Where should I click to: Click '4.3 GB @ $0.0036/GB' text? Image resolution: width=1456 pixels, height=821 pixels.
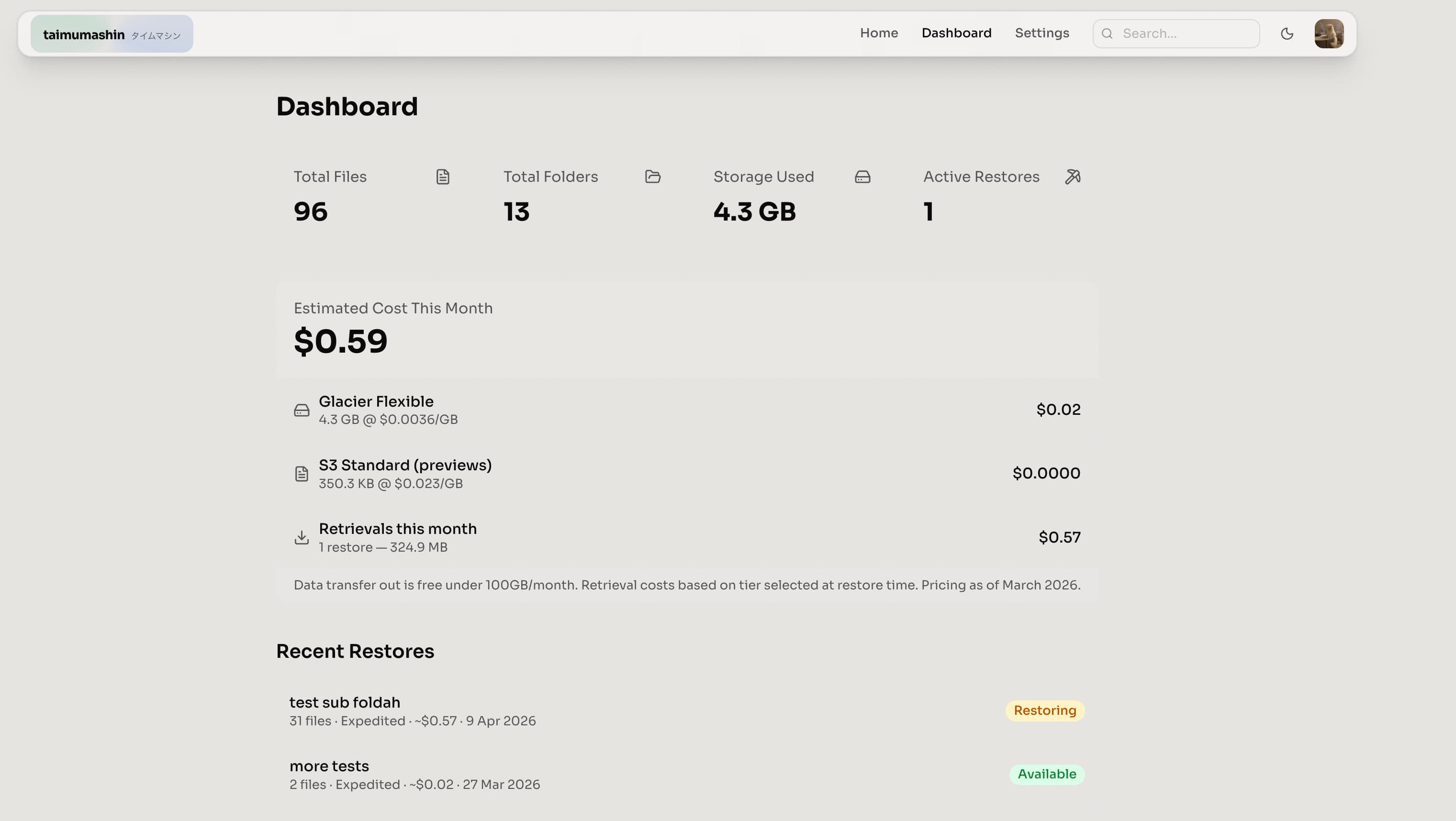(388, 420)
